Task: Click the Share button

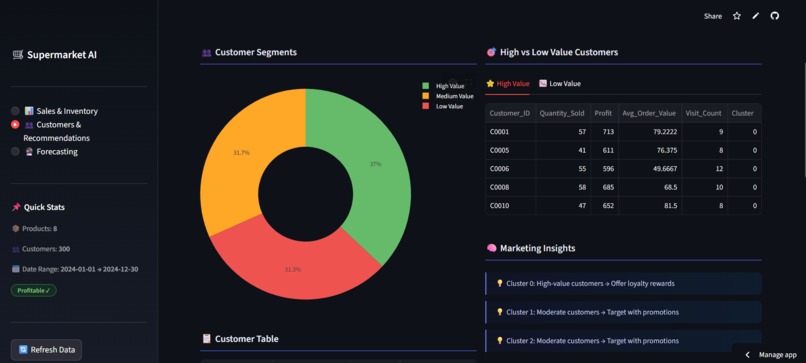Action: click(x=712, y=16)
